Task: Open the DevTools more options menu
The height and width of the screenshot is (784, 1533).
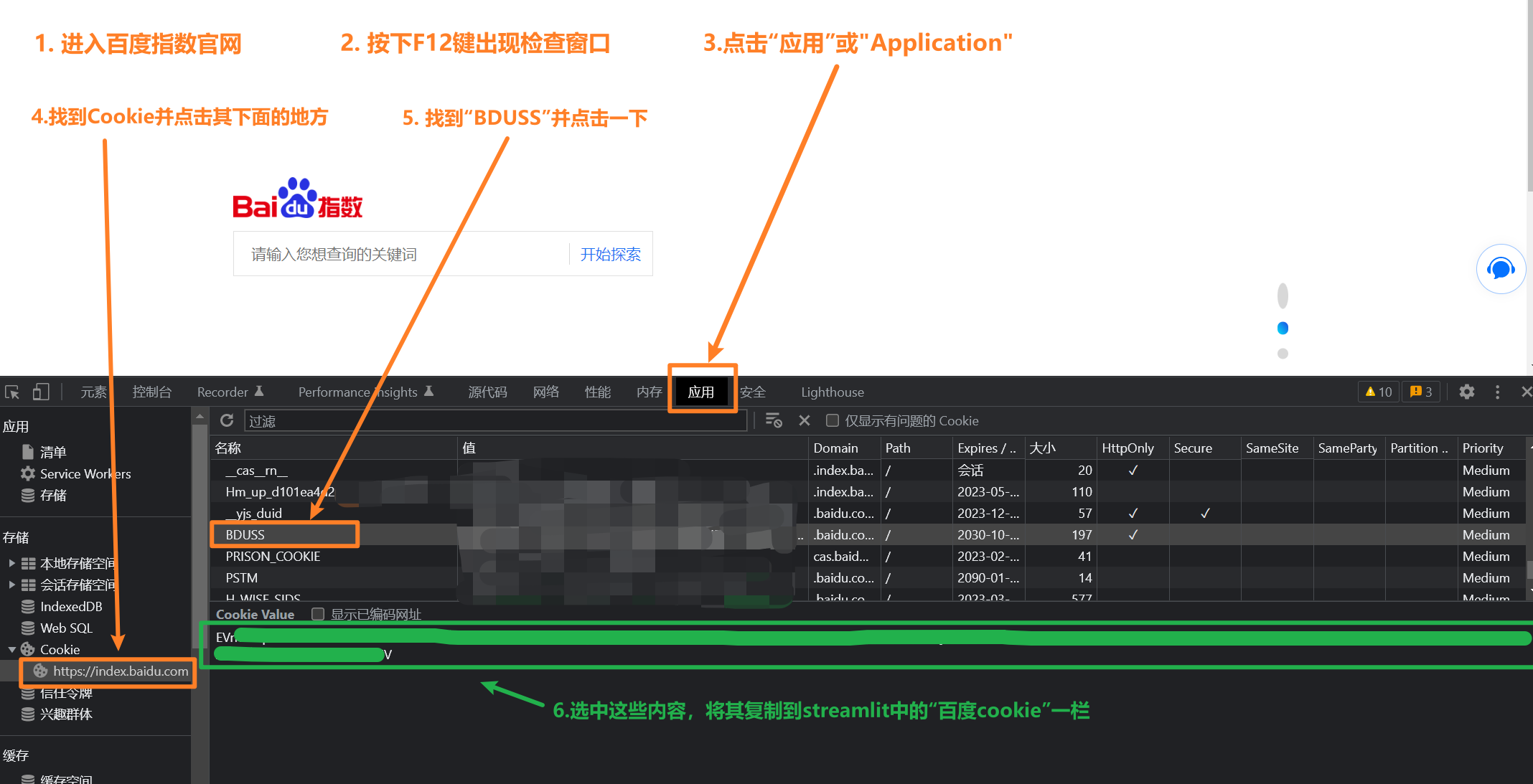Action: point(1497,392)
